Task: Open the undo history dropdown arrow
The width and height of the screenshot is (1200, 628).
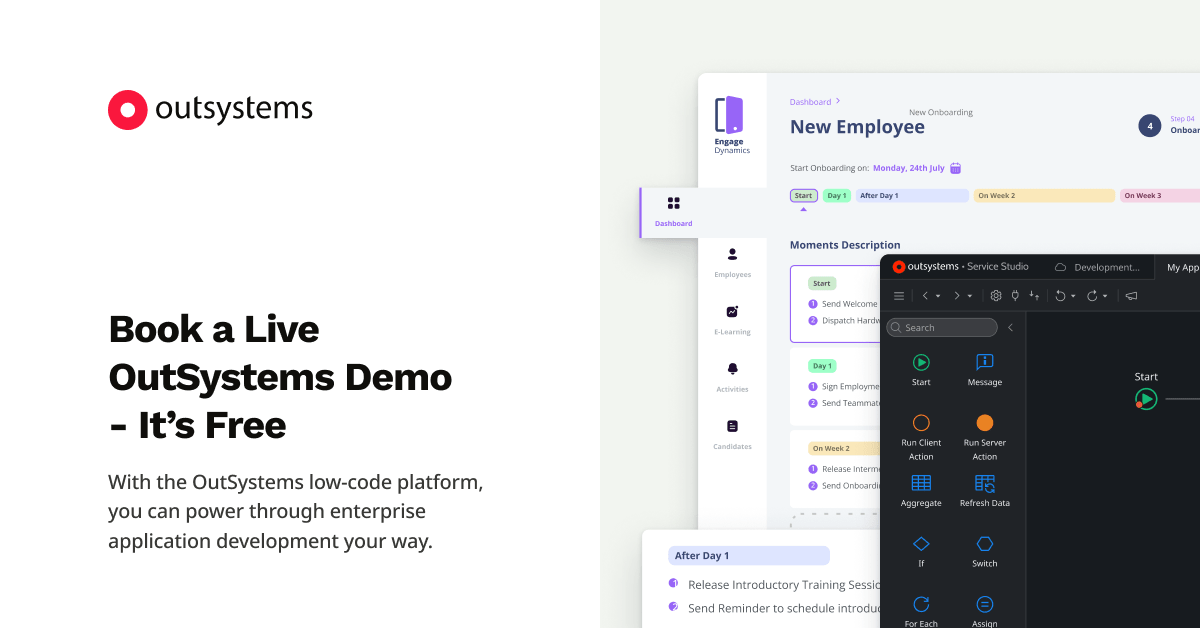Action: click(1074, 297)
